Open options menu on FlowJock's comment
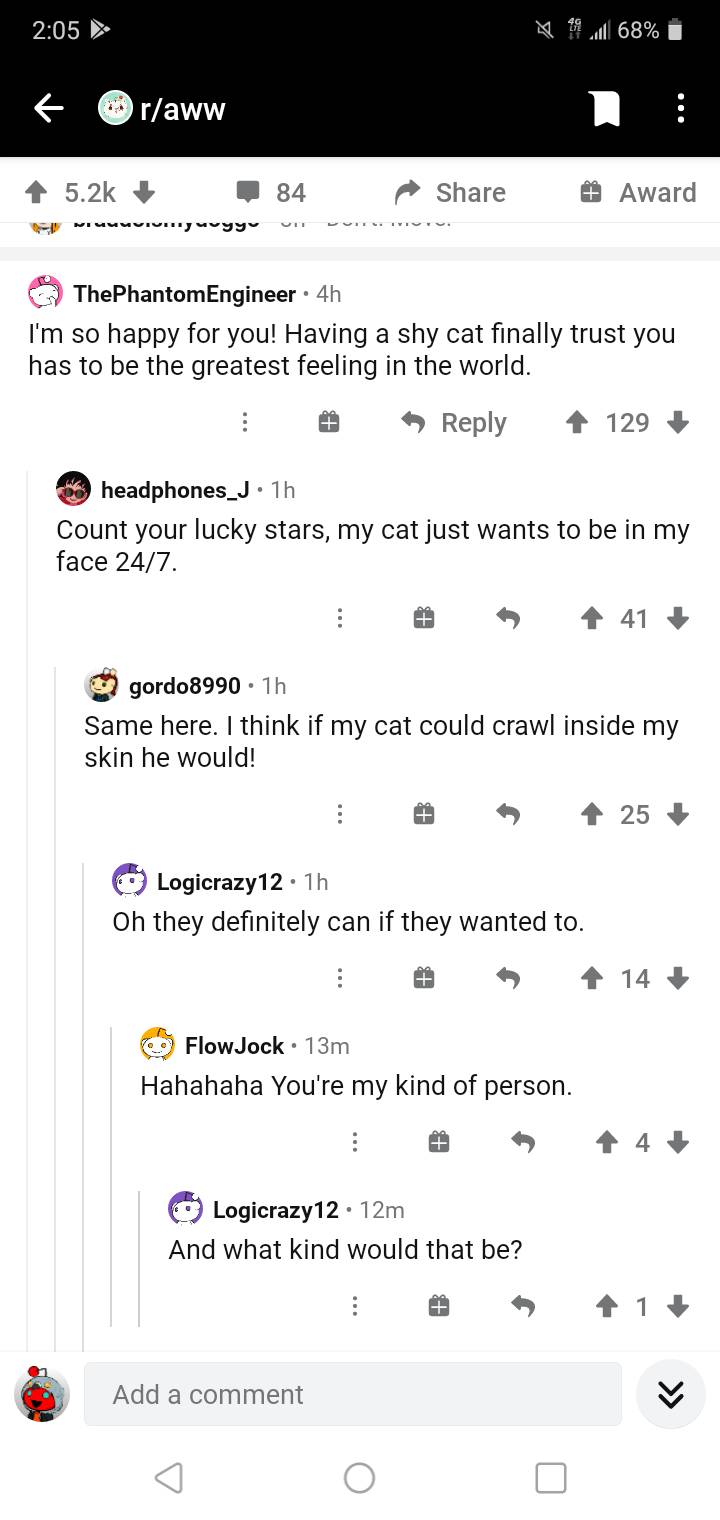 click(x=354, y=1142)
